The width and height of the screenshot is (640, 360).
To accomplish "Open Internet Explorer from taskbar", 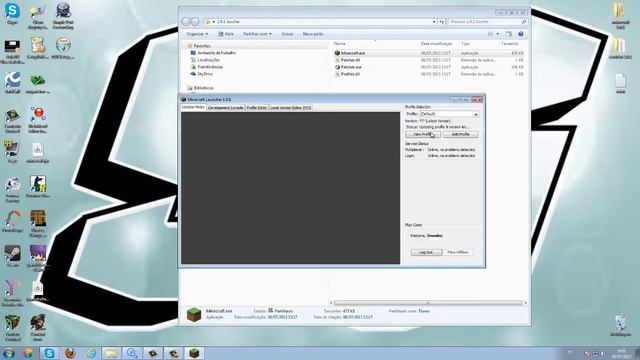I will tap(91, 353).
